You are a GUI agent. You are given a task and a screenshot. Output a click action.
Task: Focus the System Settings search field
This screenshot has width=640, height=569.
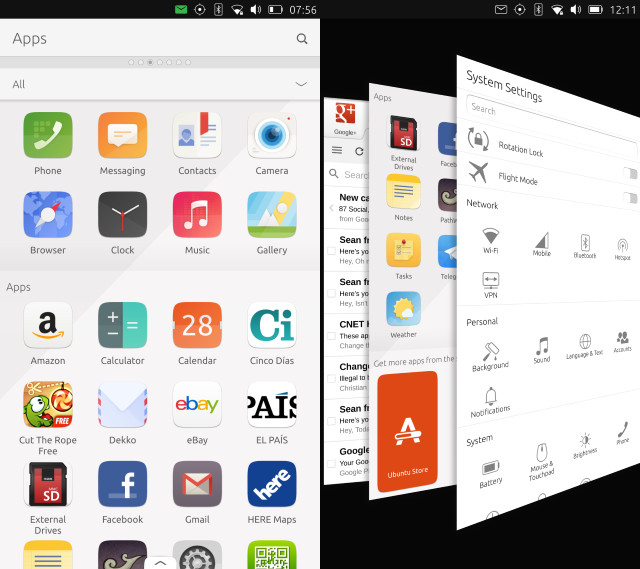(551, 125)
